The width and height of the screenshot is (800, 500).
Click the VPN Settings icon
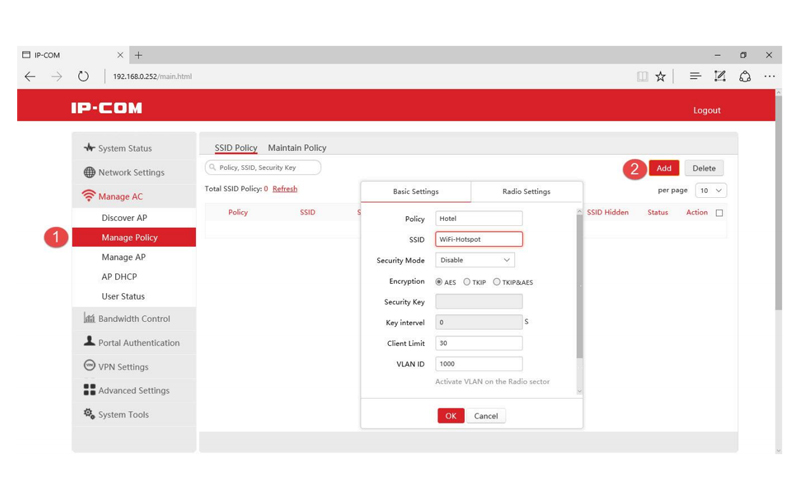89,366
